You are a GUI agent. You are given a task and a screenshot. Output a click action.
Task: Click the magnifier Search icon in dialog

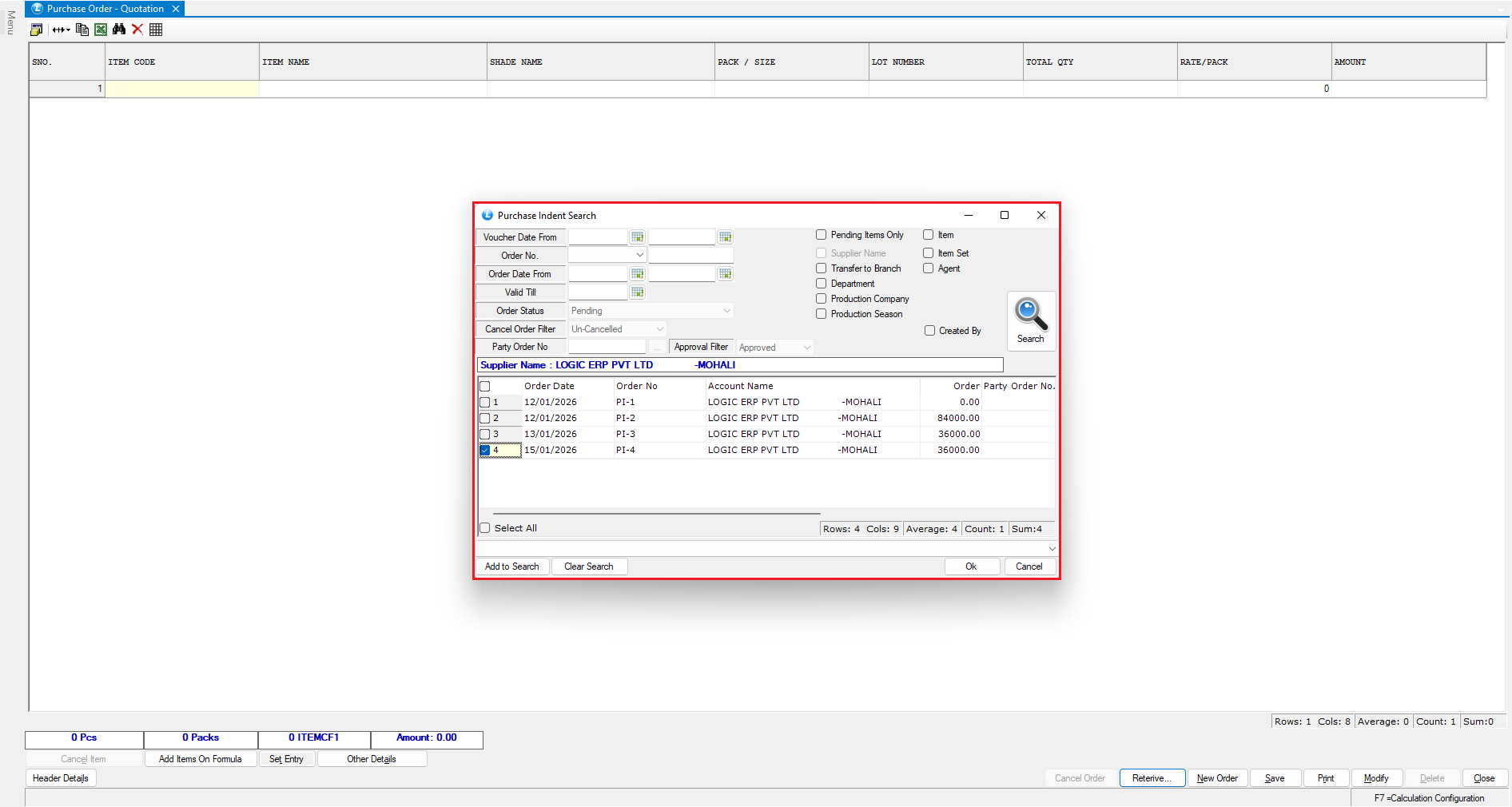coord(1031,314)
